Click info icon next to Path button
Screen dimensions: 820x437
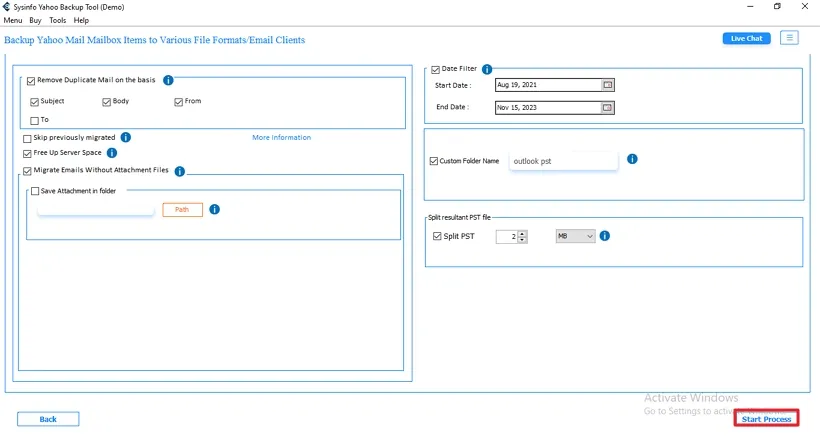214,209
